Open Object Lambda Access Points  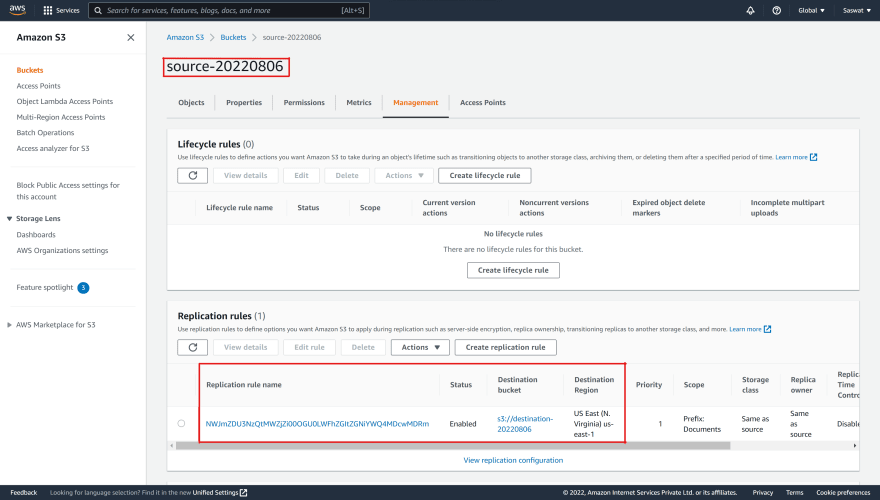coord(65,102)
